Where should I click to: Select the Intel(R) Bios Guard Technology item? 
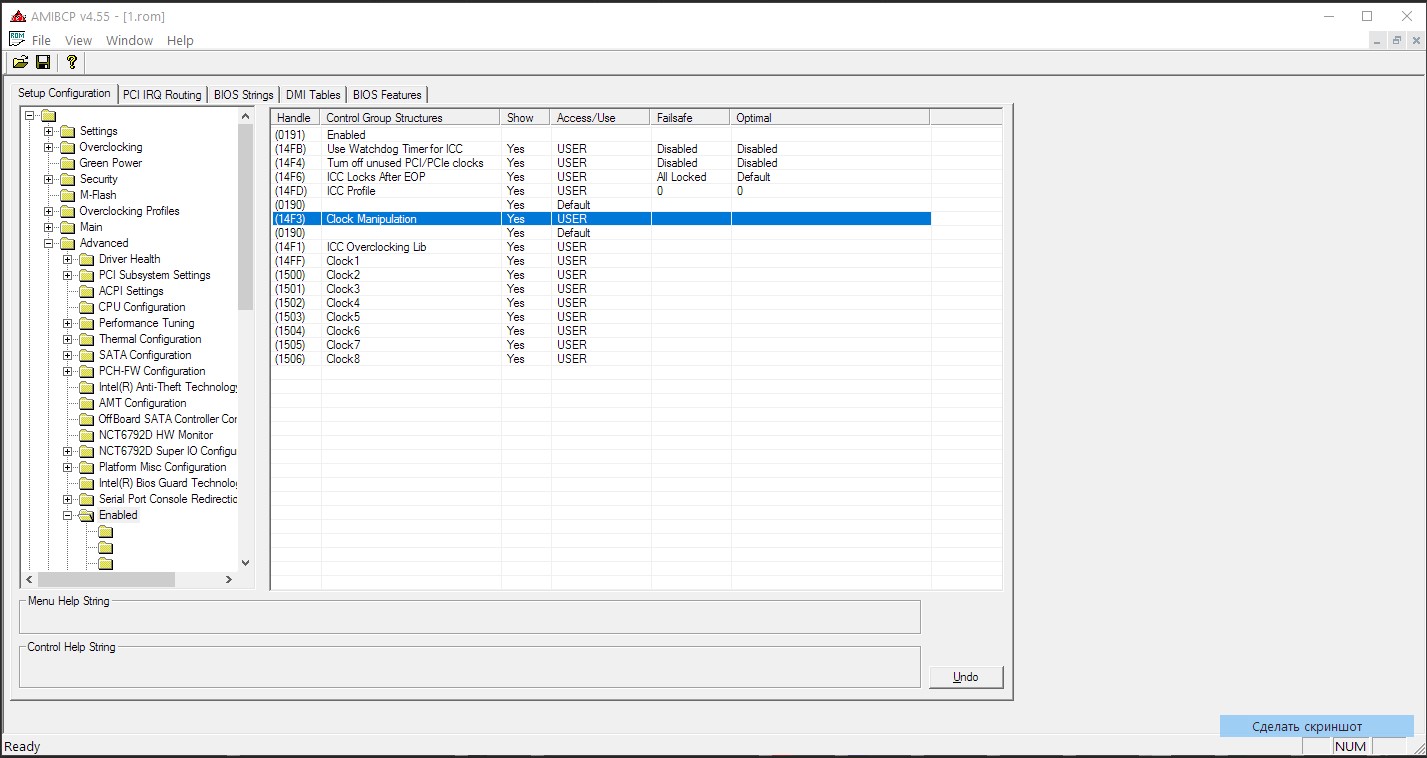pyautogui.click(x=168, y=483)
